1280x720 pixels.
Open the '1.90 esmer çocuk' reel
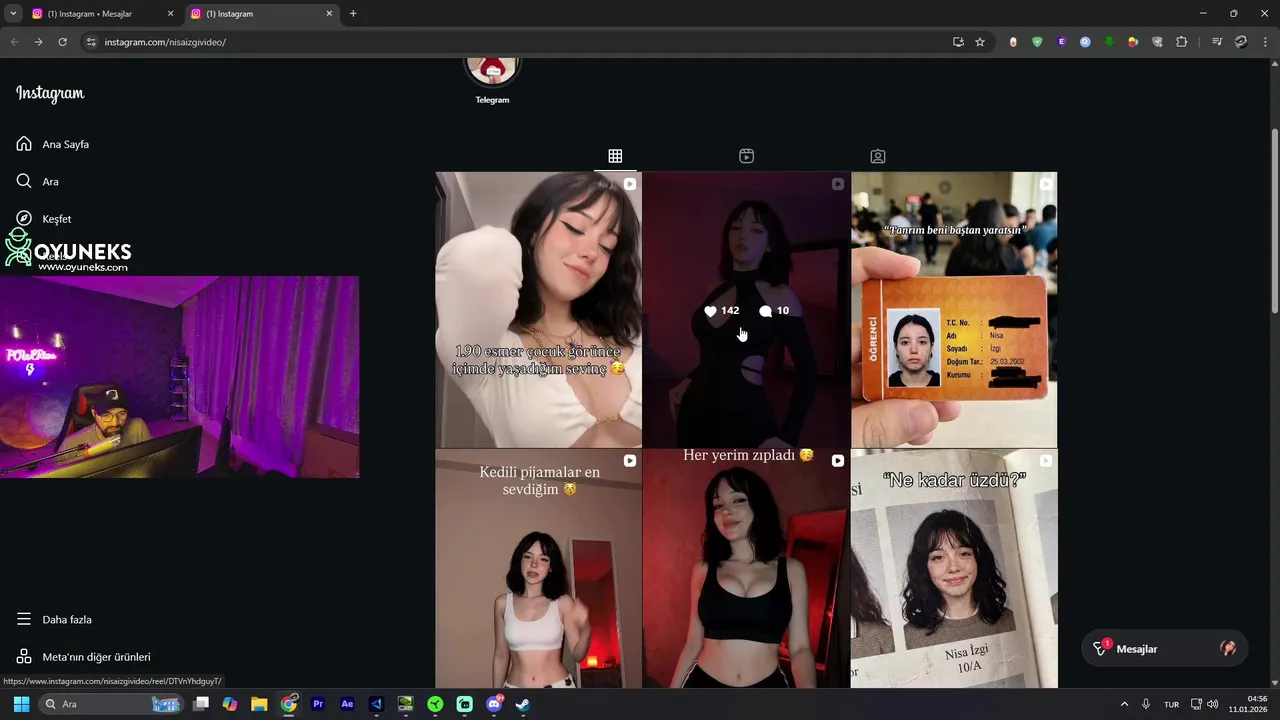click(538, 310)
